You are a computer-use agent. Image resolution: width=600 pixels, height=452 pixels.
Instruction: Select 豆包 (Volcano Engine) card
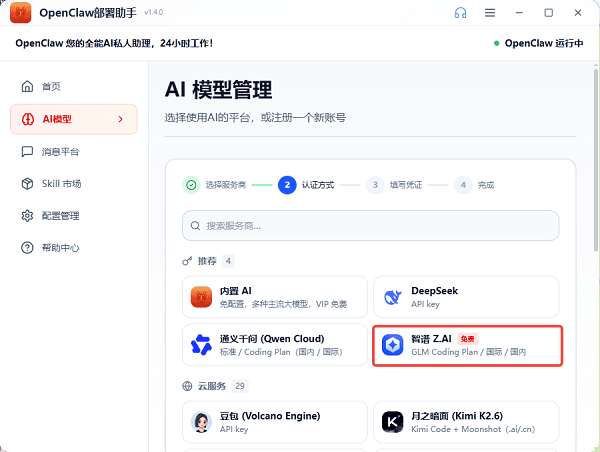coord(275,422)
